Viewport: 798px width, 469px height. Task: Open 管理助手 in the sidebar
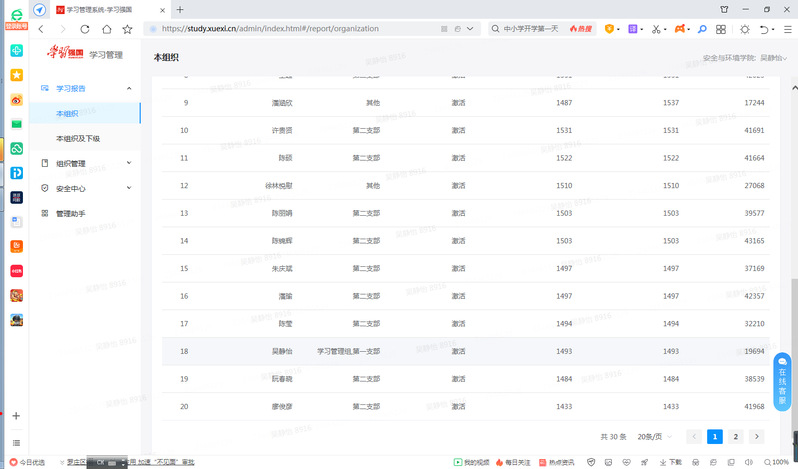[x=70, y=213]
